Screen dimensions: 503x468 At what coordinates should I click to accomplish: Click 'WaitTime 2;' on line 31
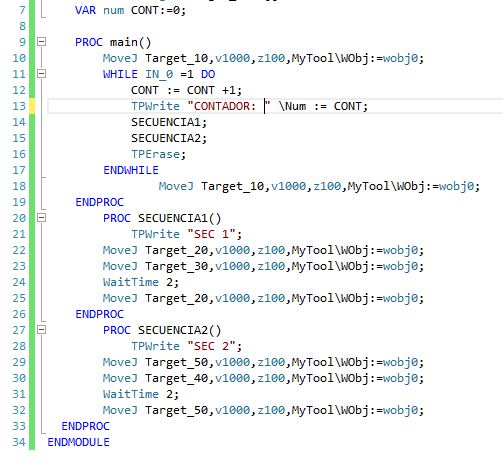tap(141, 394)
